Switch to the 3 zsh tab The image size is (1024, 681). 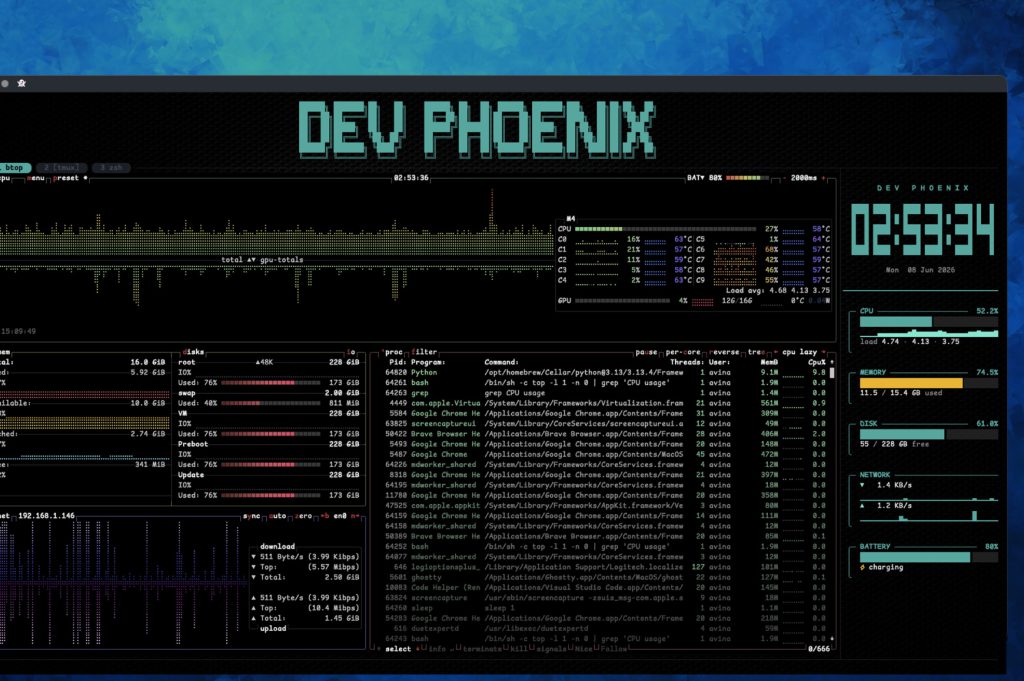(111, 168)
